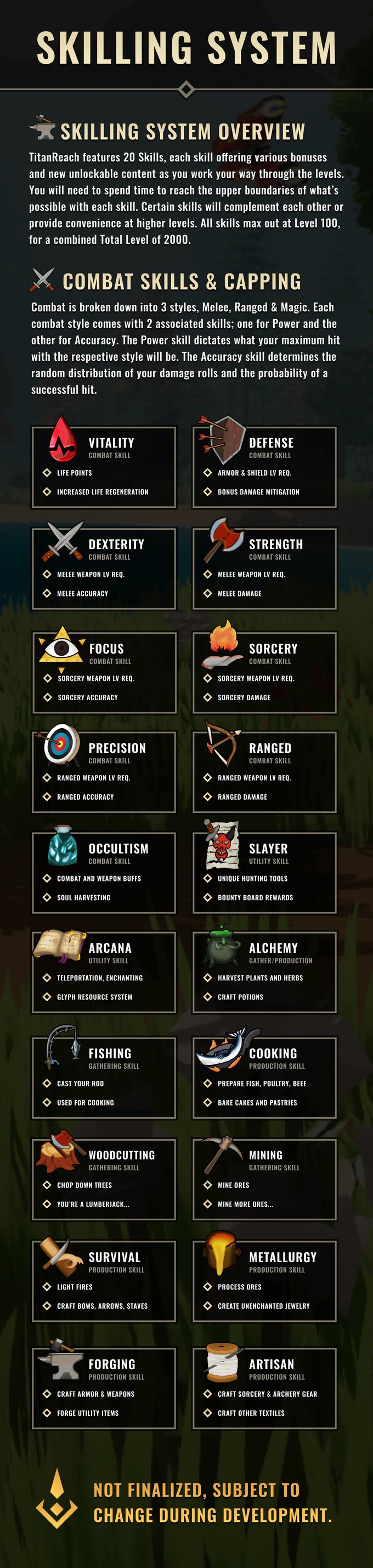Click the Cooking skill card title

click(273, 1053)
